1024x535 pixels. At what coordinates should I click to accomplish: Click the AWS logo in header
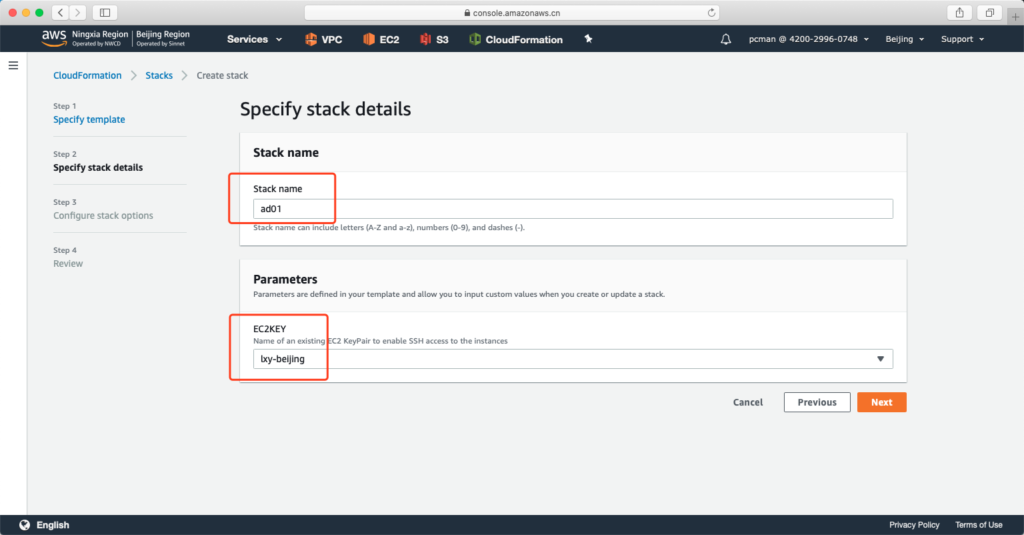(53, 39)
